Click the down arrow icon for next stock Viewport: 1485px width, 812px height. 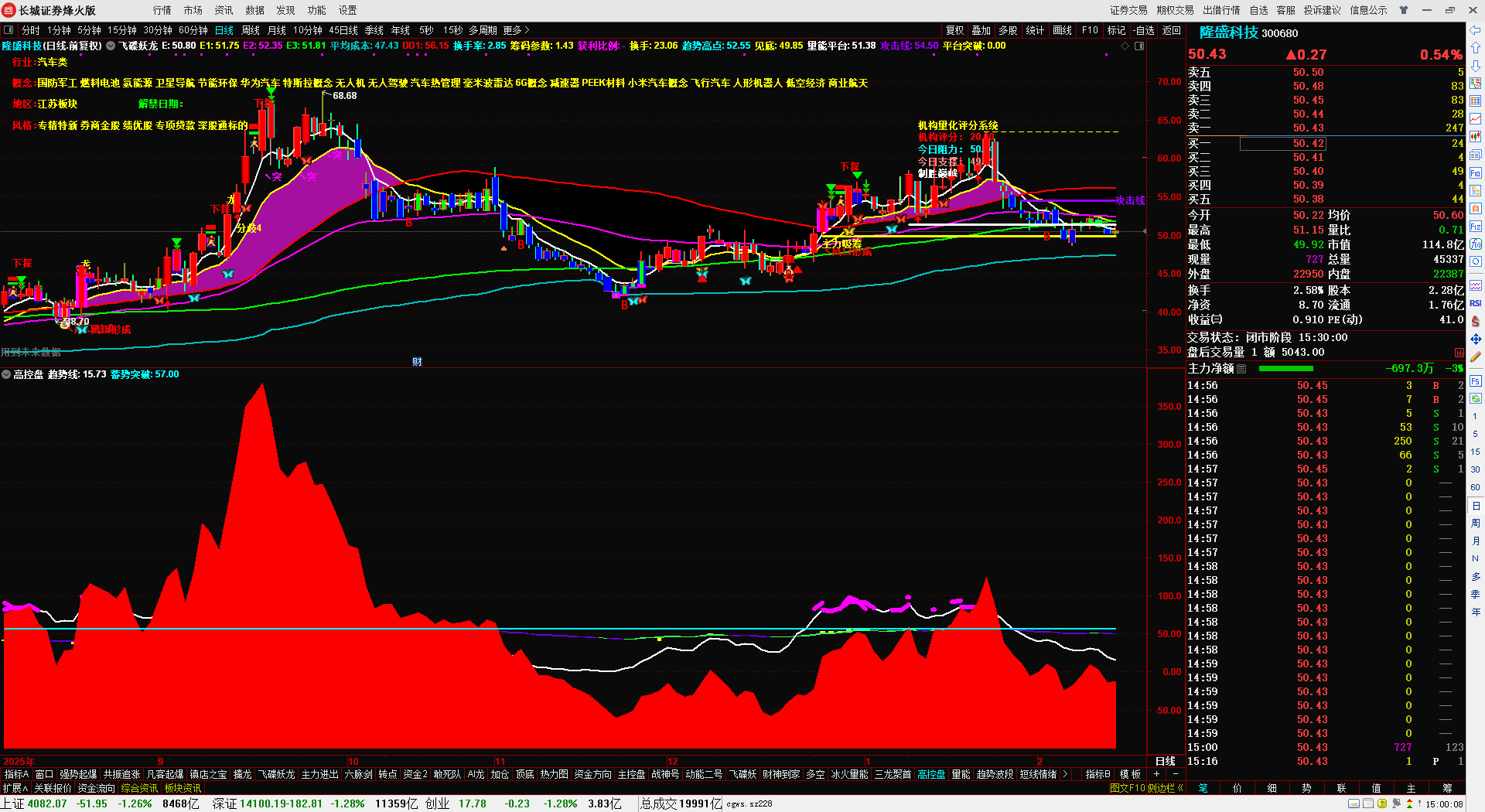click(x=1476, y=65)
